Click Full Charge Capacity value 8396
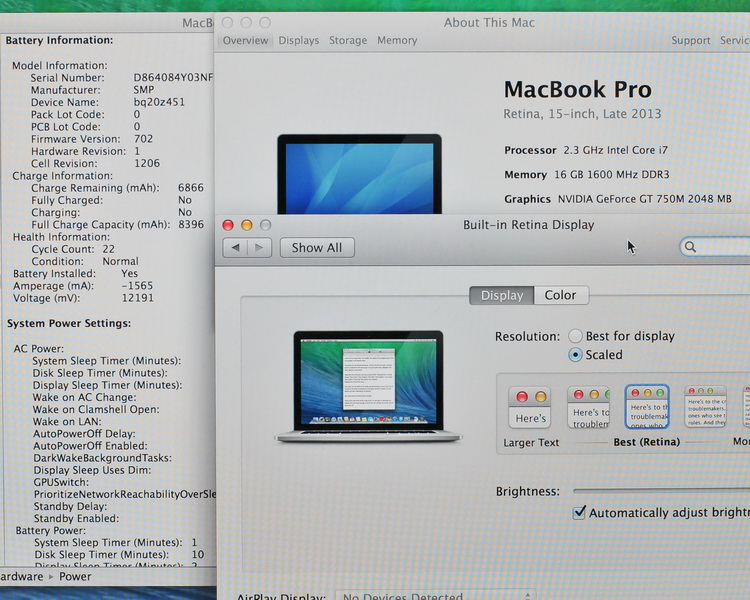The width and height of the screenshot is (750, 600). [191, 224]
